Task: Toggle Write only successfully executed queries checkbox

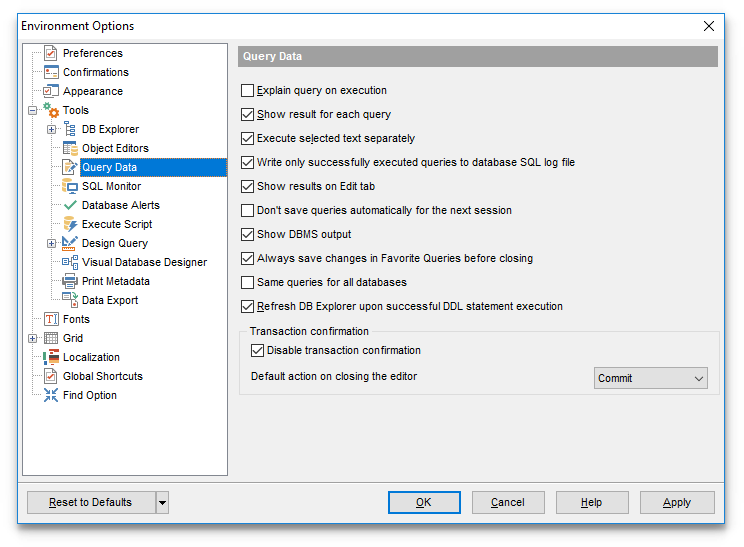Action: (247, 162)
